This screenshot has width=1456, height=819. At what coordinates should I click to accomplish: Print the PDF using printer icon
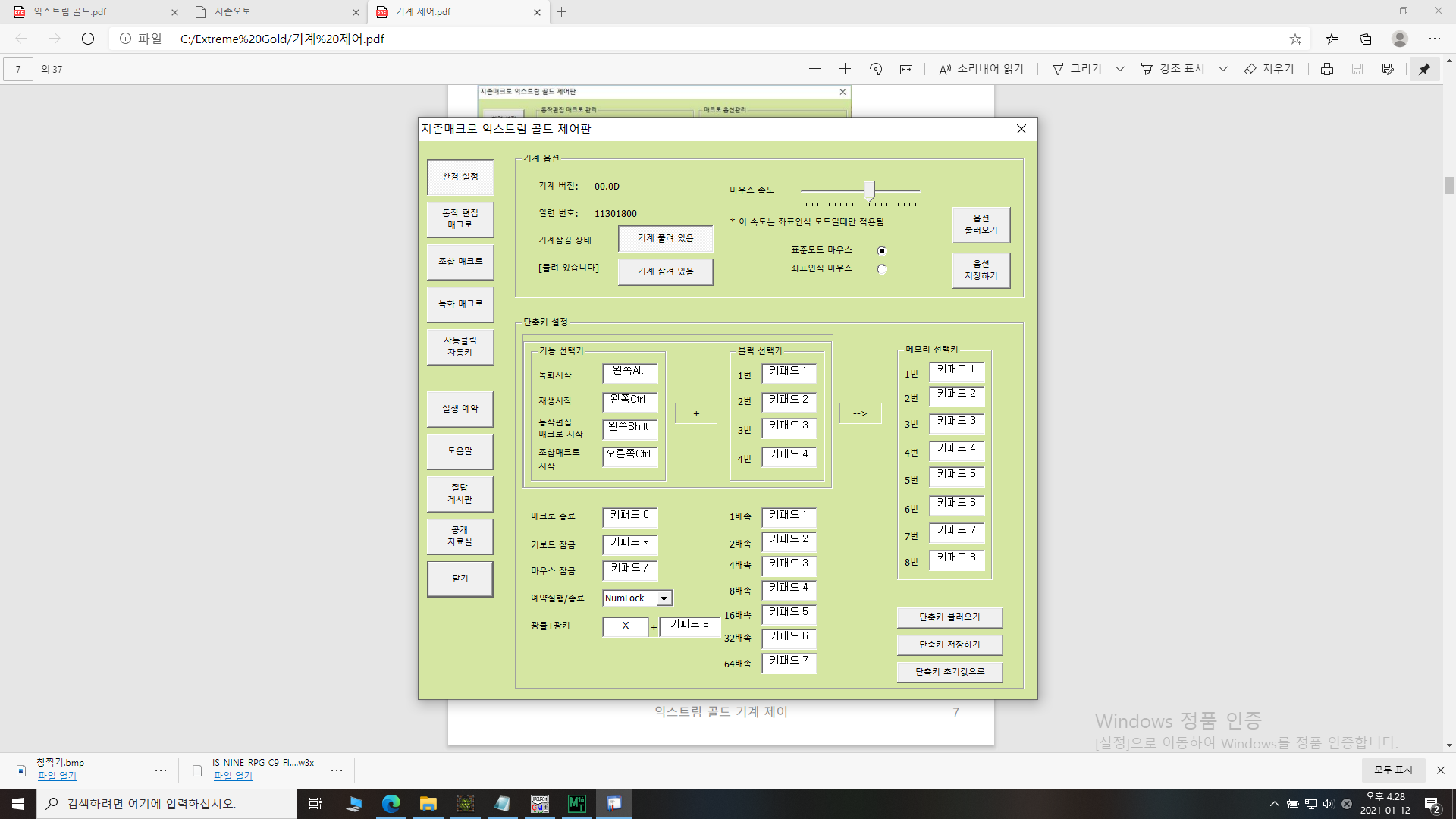click(1326, 69)
